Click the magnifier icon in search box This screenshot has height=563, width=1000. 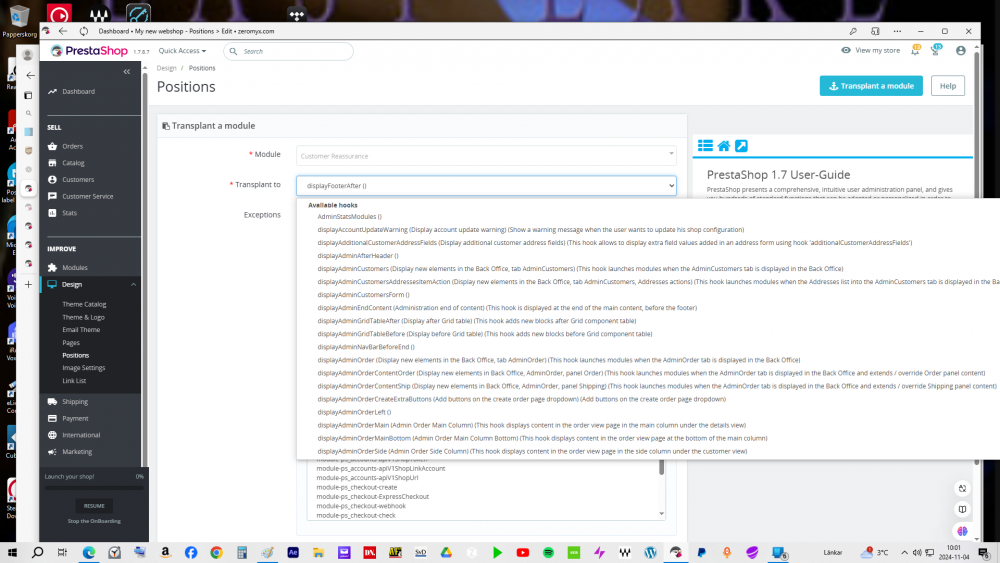click(233, 51)
